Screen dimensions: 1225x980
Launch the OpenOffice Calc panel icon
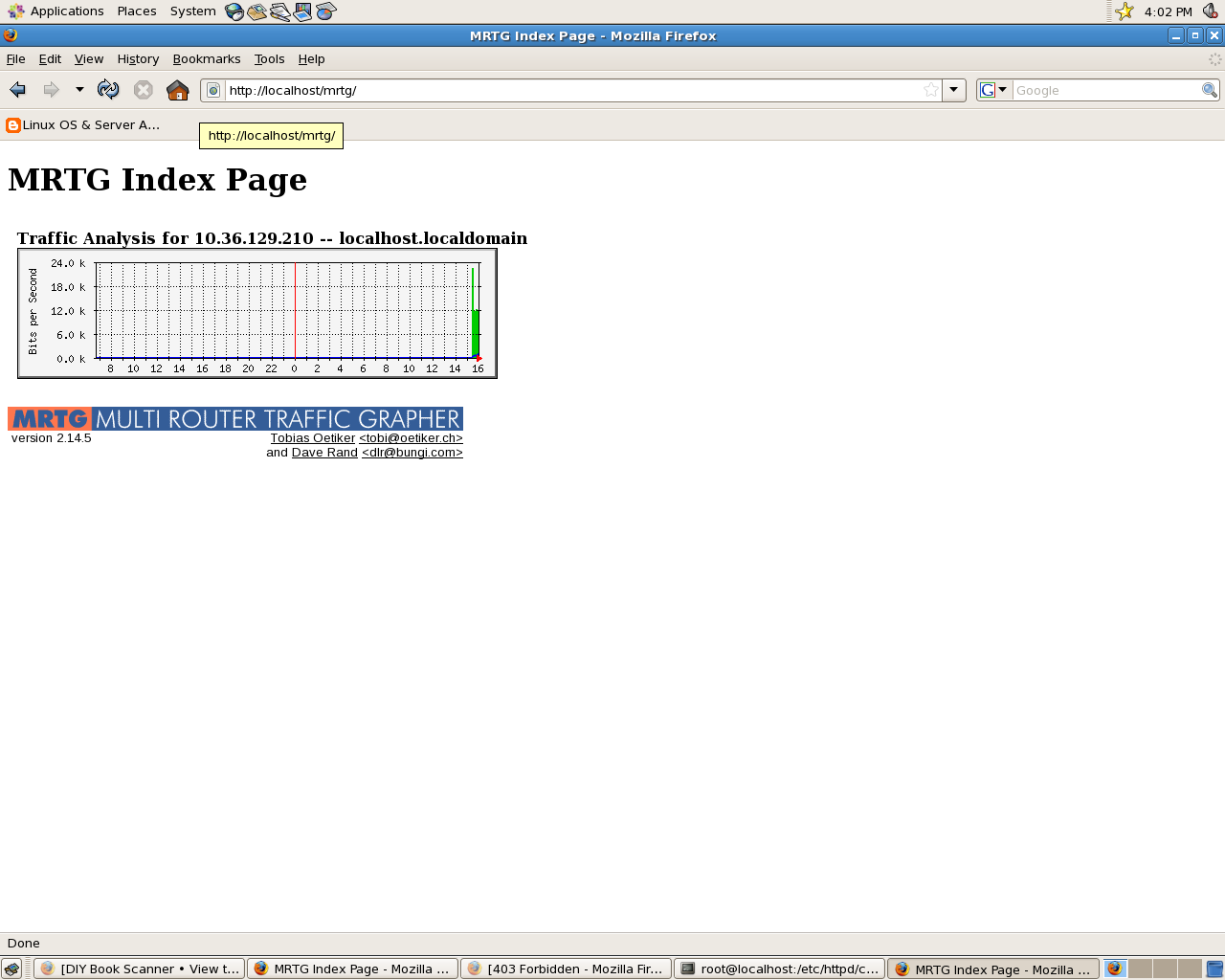click(326, 11)
